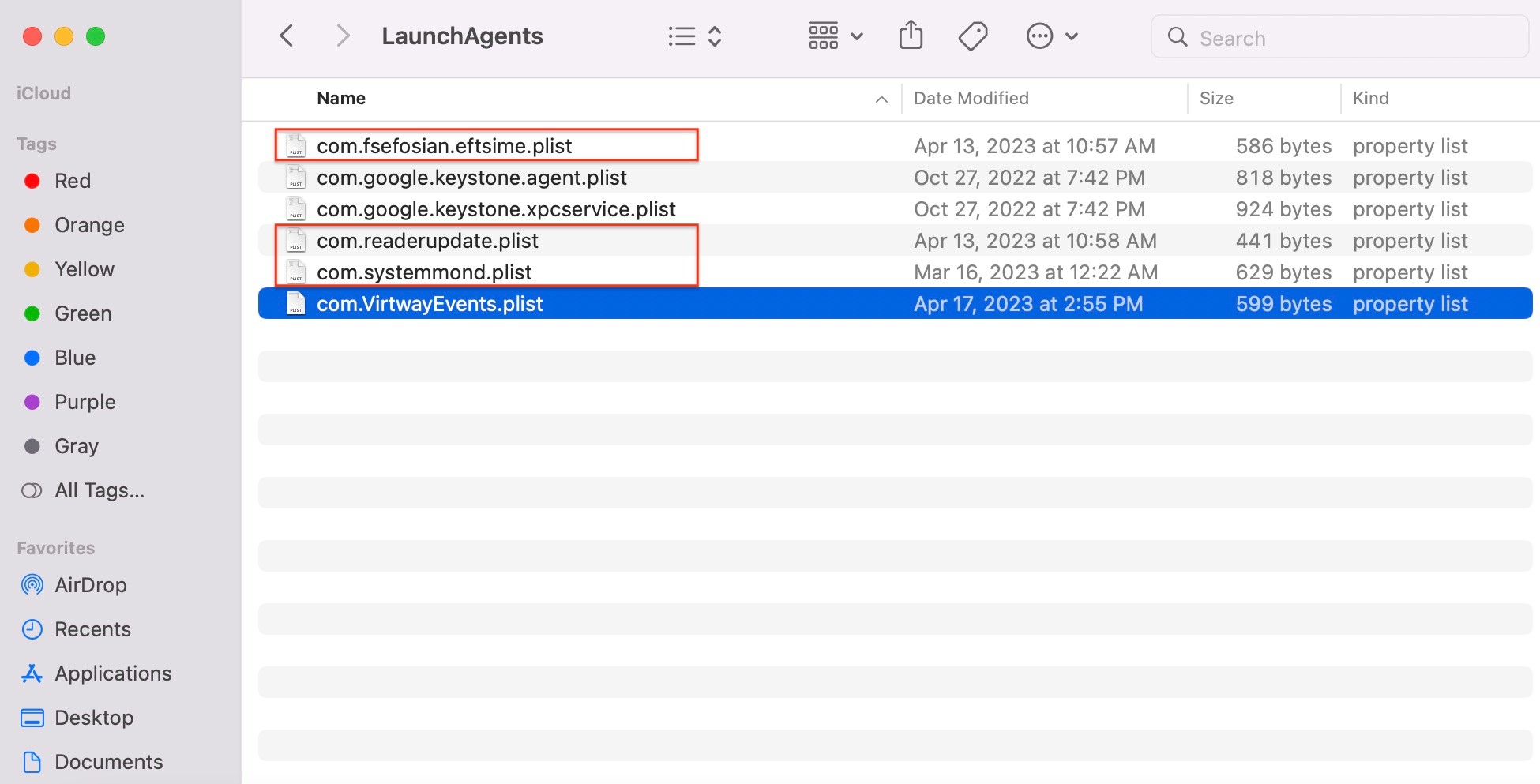Viewport: 1540px width, 784px height.
Task: Select the com.fsefosian.eftsime.plist file
Action: point(896,146)
